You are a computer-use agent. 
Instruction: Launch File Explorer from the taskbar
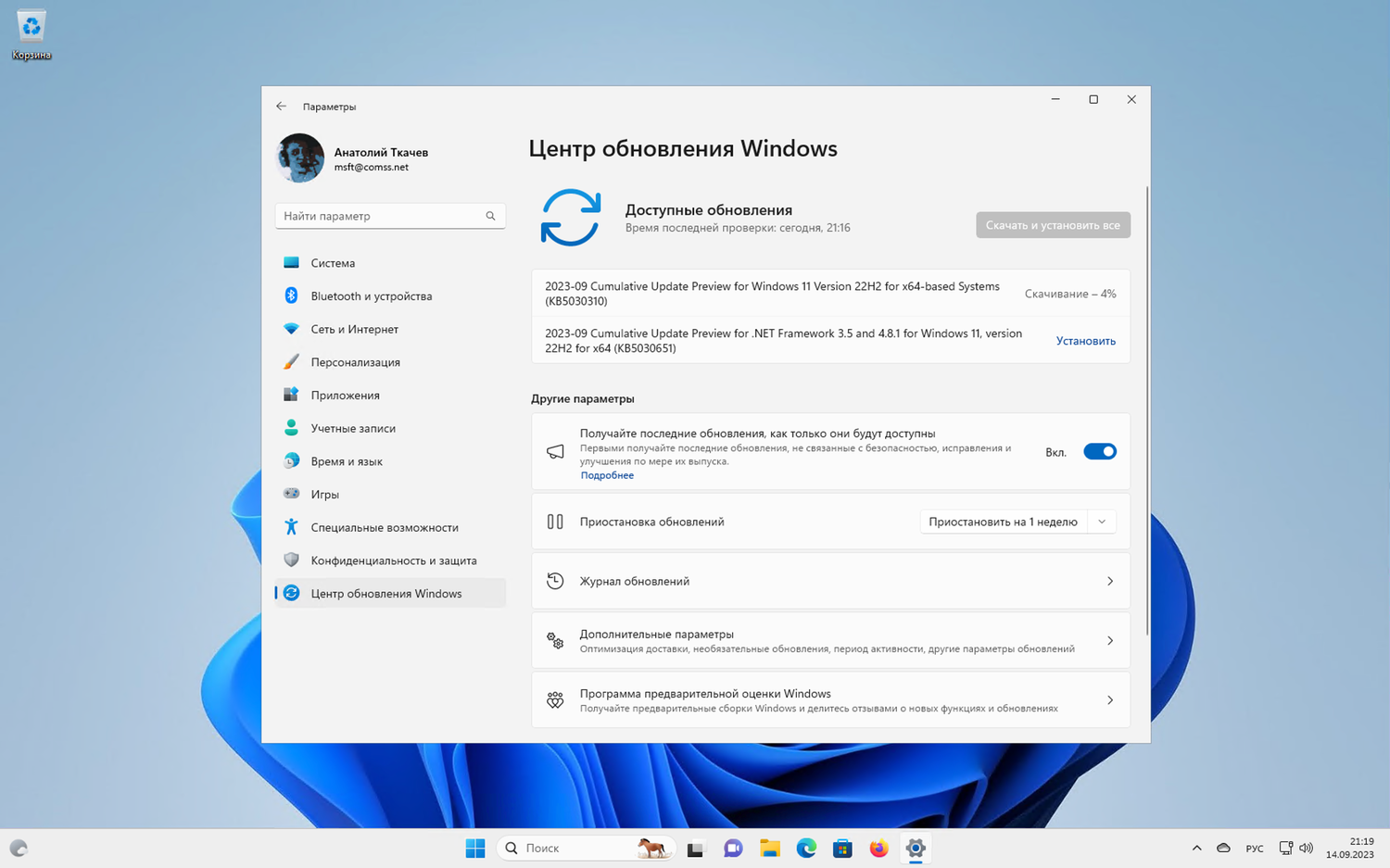tap(769, 849)
